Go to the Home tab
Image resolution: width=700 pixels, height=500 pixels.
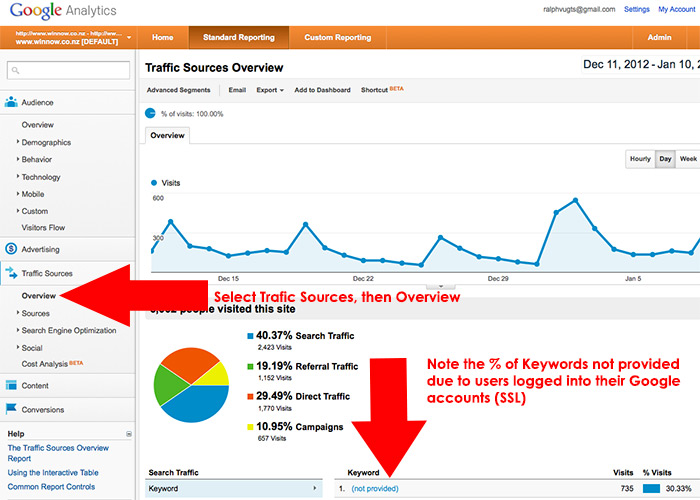coord(163,38)
